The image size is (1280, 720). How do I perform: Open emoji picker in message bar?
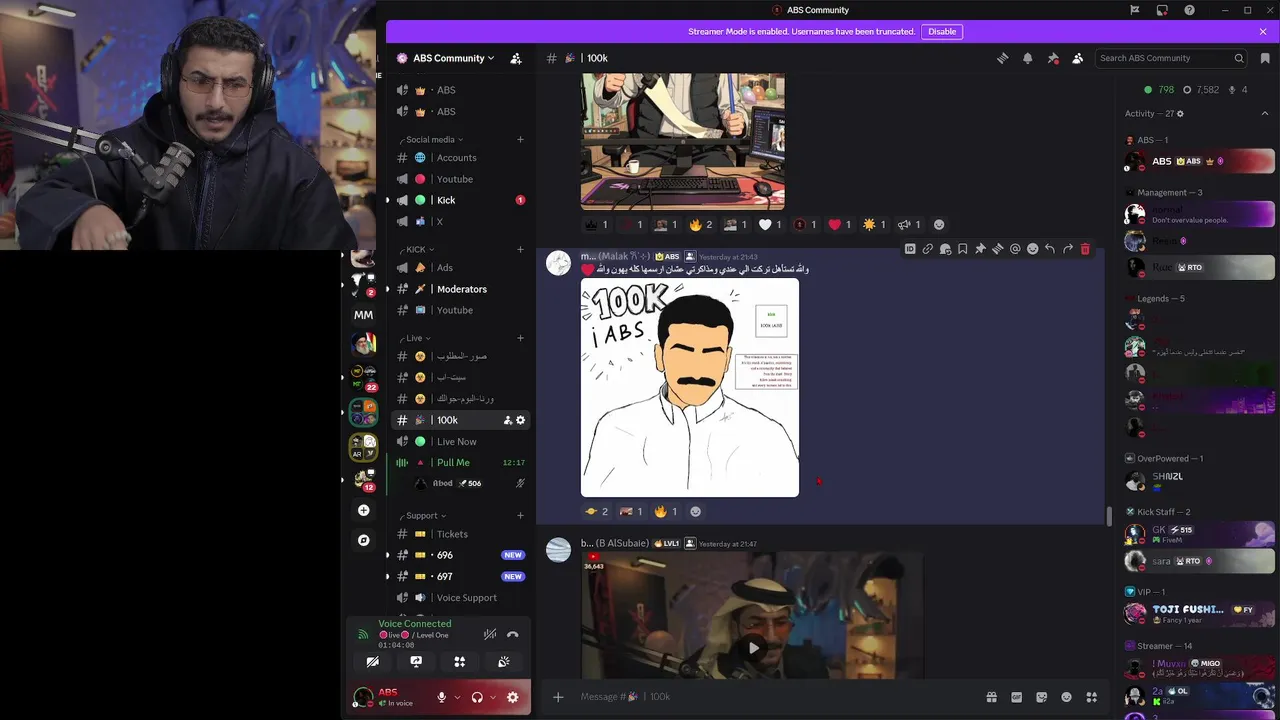point(1066,697)
